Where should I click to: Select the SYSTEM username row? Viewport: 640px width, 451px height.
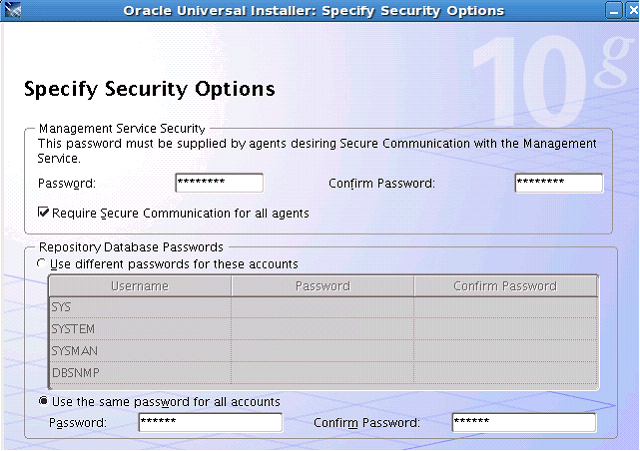click(139, 329)
